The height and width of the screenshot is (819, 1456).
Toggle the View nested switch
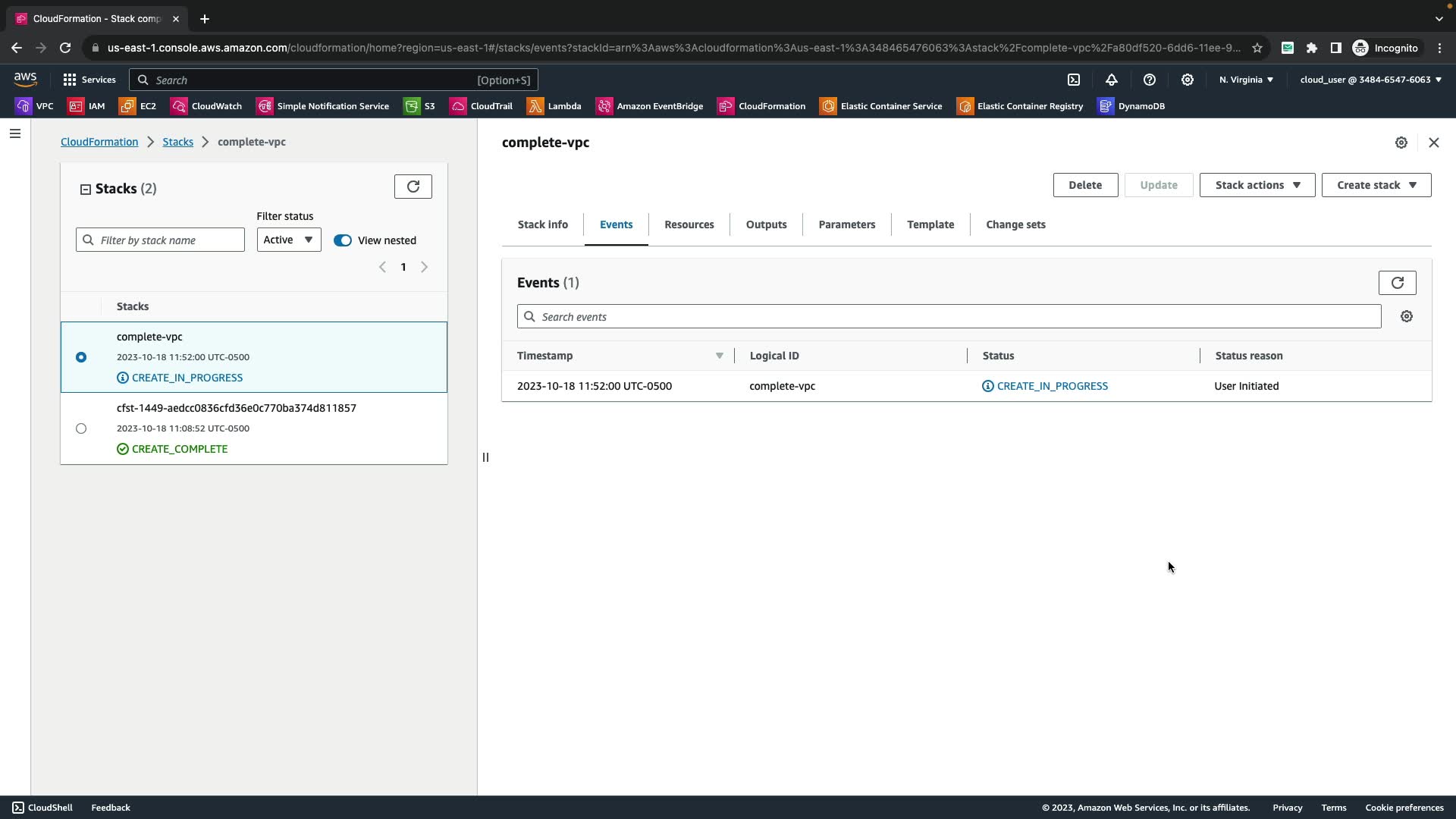click(343, 240)
